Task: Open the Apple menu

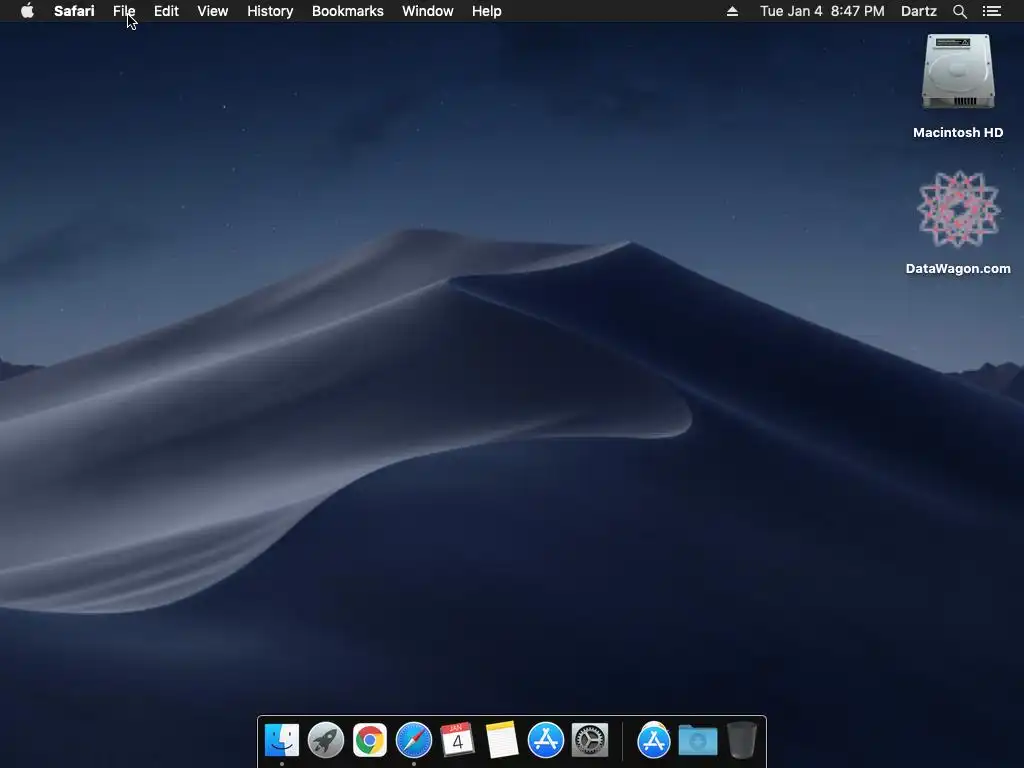Action: (x=27, y=11)
